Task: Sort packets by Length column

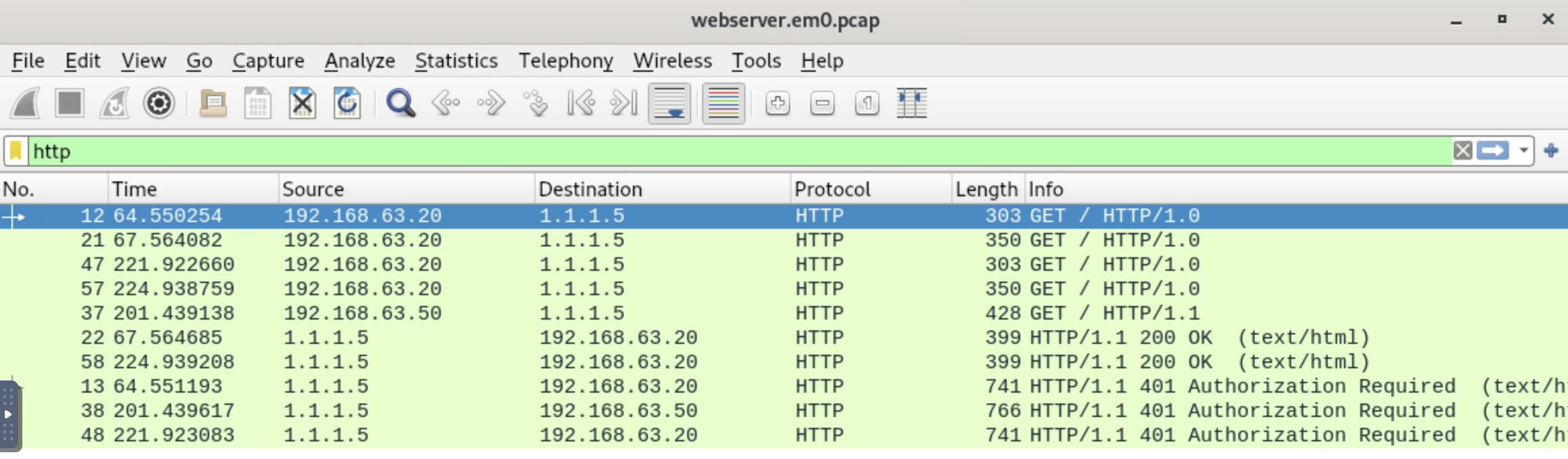Action: (987, 189)
